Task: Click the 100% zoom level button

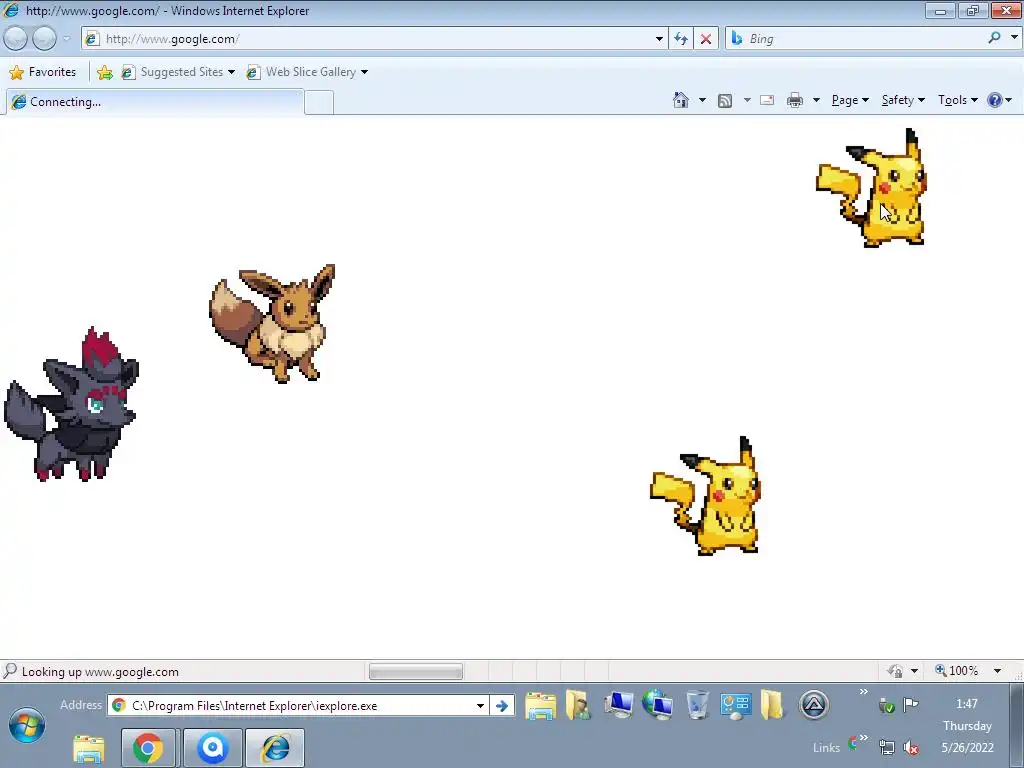Action: tap(957, 671)
